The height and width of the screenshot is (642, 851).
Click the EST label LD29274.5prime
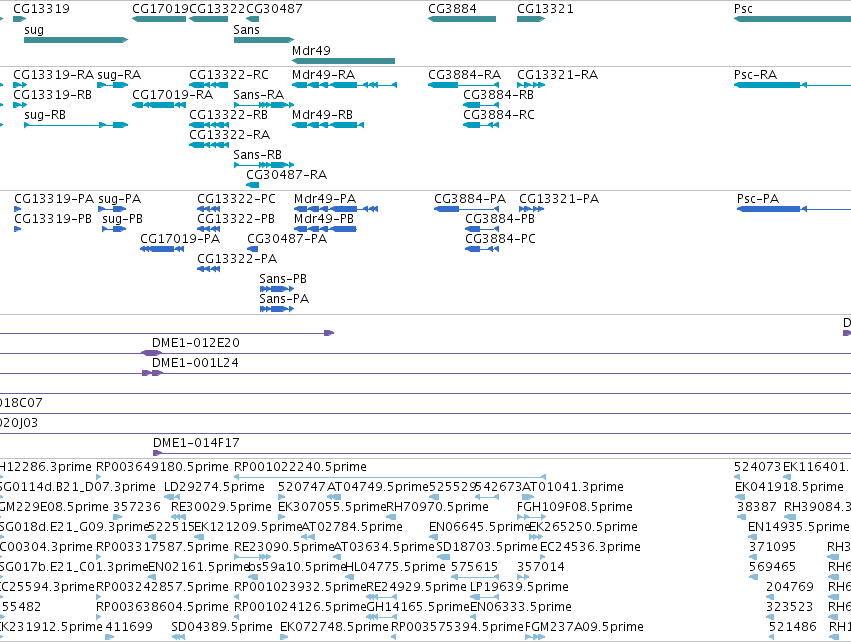pos(214,487)
